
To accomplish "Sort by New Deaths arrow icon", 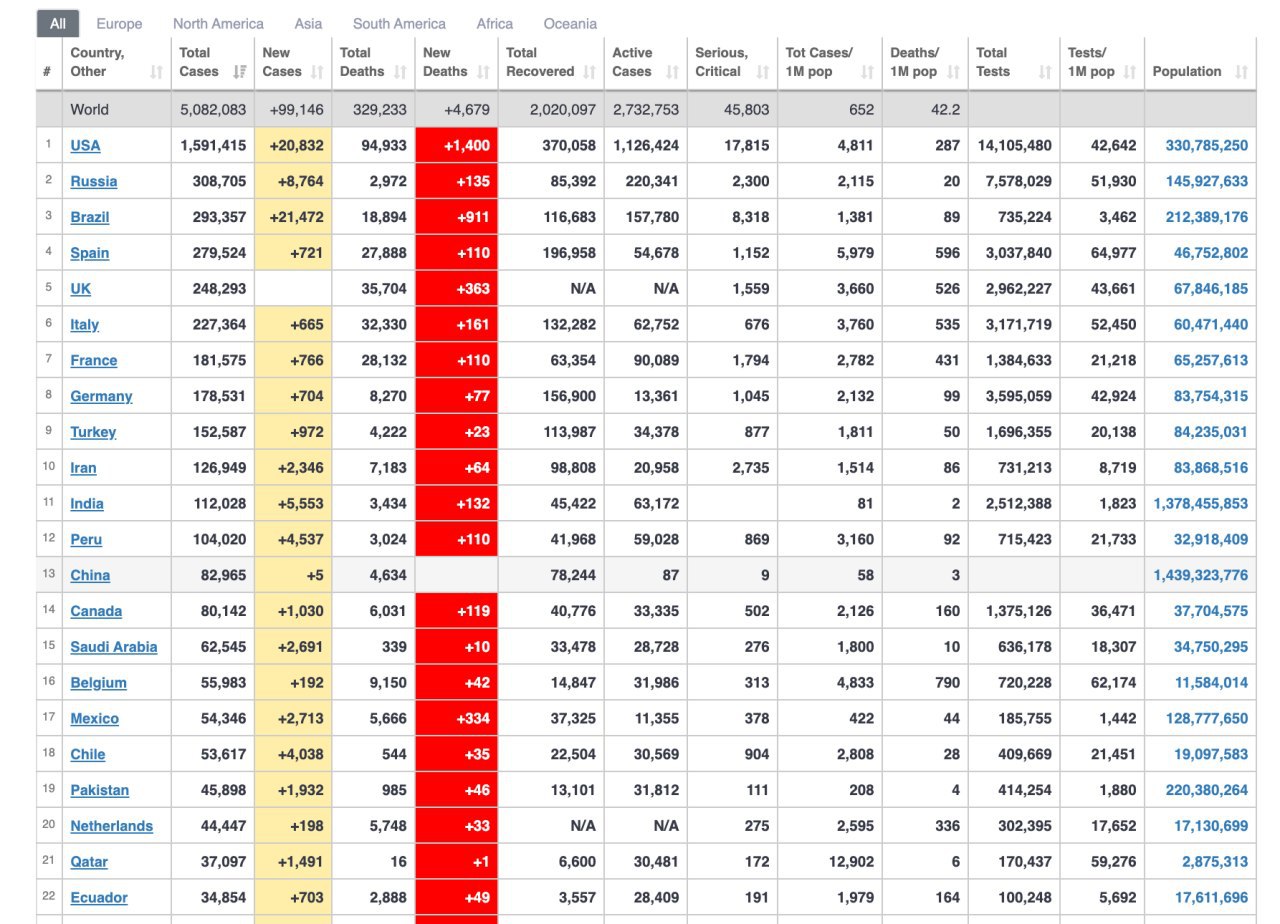I will [483, 72].
